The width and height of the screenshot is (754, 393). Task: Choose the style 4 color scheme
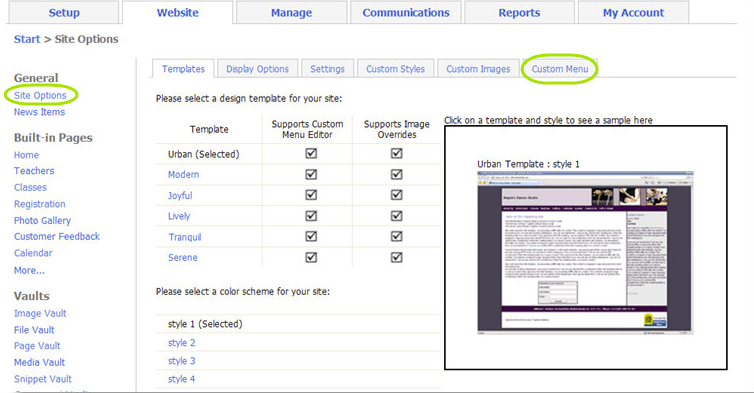tap(181, 379)
